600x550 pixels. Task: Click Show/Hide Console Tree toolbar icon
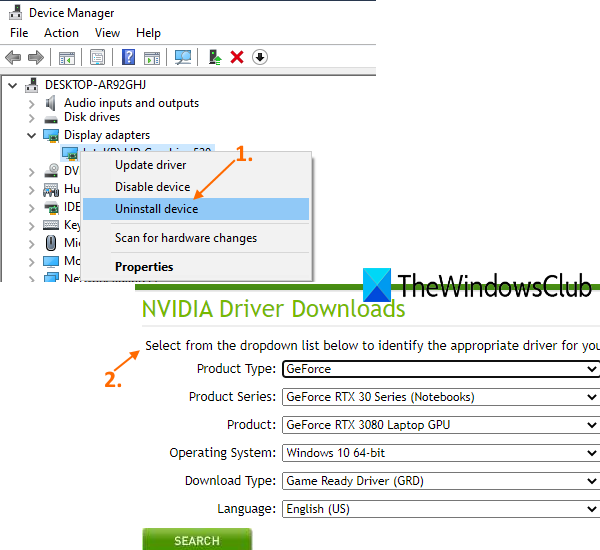tap(67, 58)
